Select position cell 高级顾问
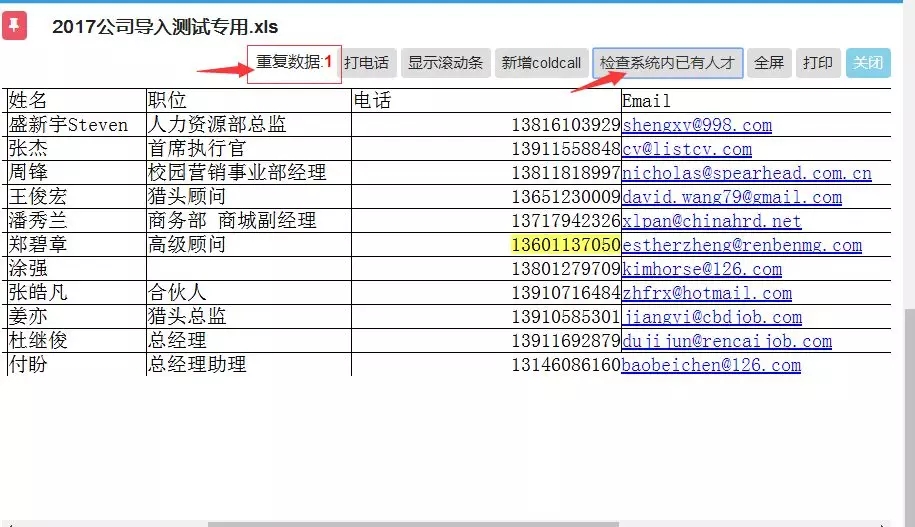This screenshot has height=527, width=915. (x=249, y=245)
